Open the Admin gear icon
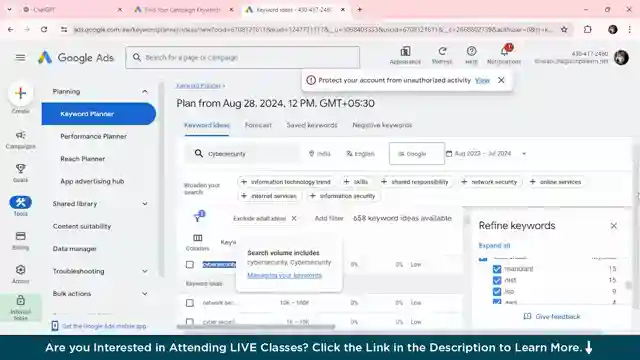This screenshot has width=640, height=360. pyautogui.click(x=20, y=270)
